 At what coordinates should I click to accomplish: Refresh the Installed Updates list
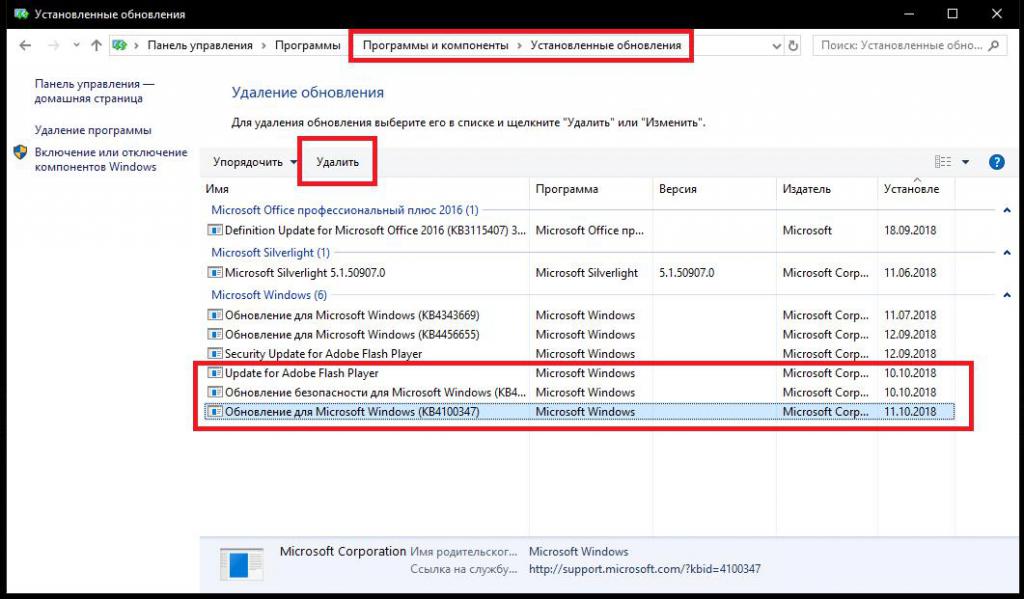794,46
